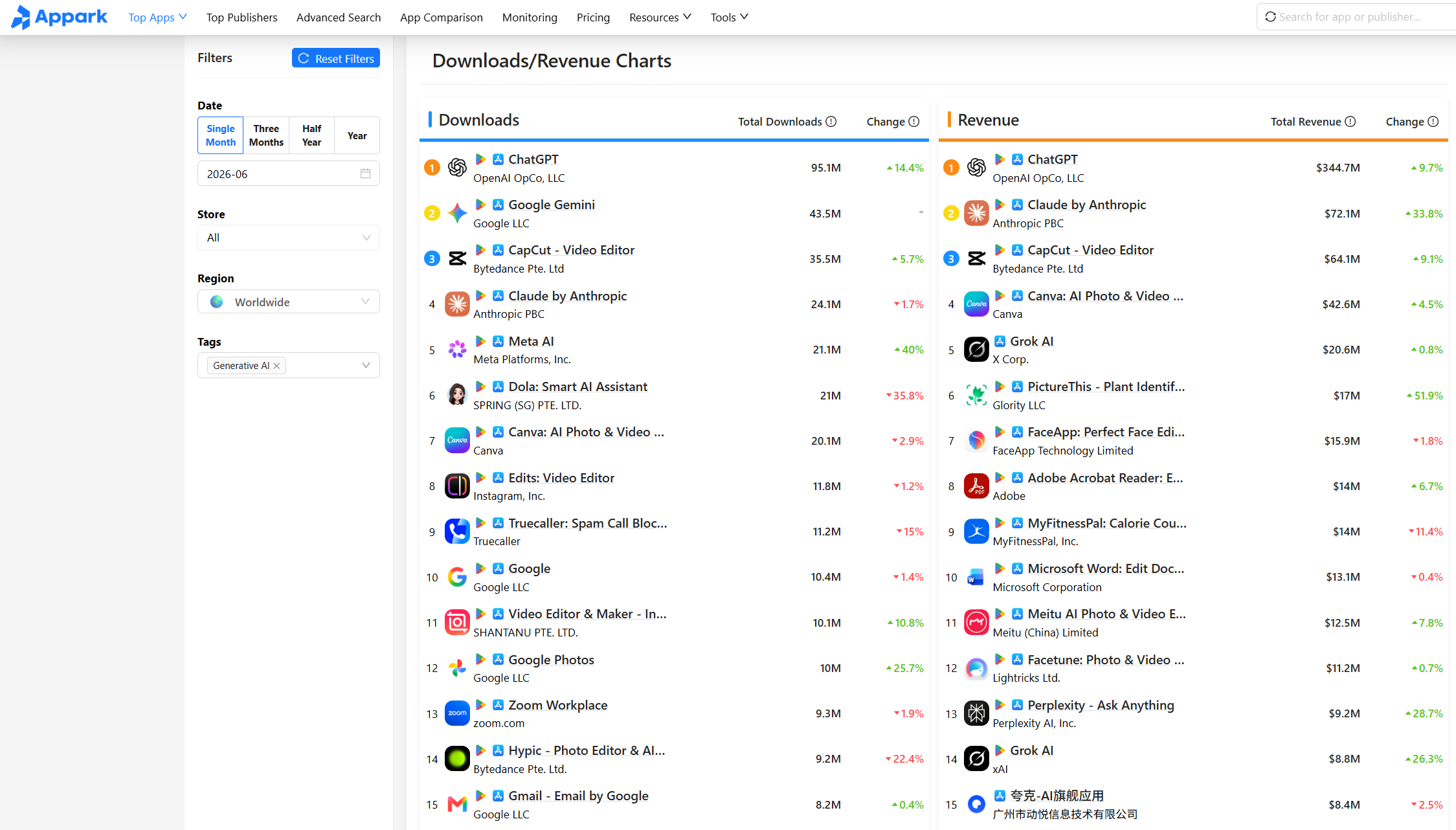Open Zoom Workplace app link
This screenshot has width=1456, height=830.
[x=558, y=705]
